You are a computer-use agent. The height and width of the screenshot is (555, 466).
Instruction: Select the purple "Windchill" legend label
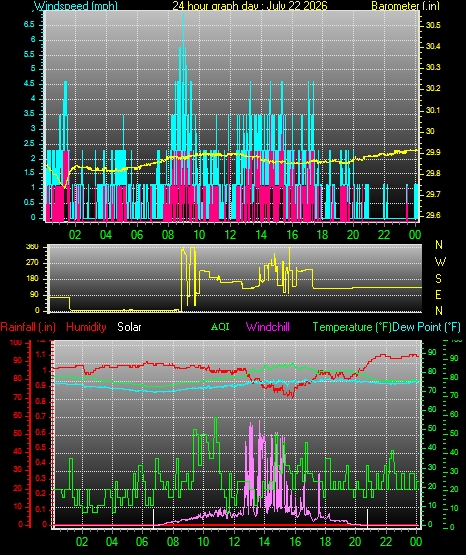[x=268, y=326]
